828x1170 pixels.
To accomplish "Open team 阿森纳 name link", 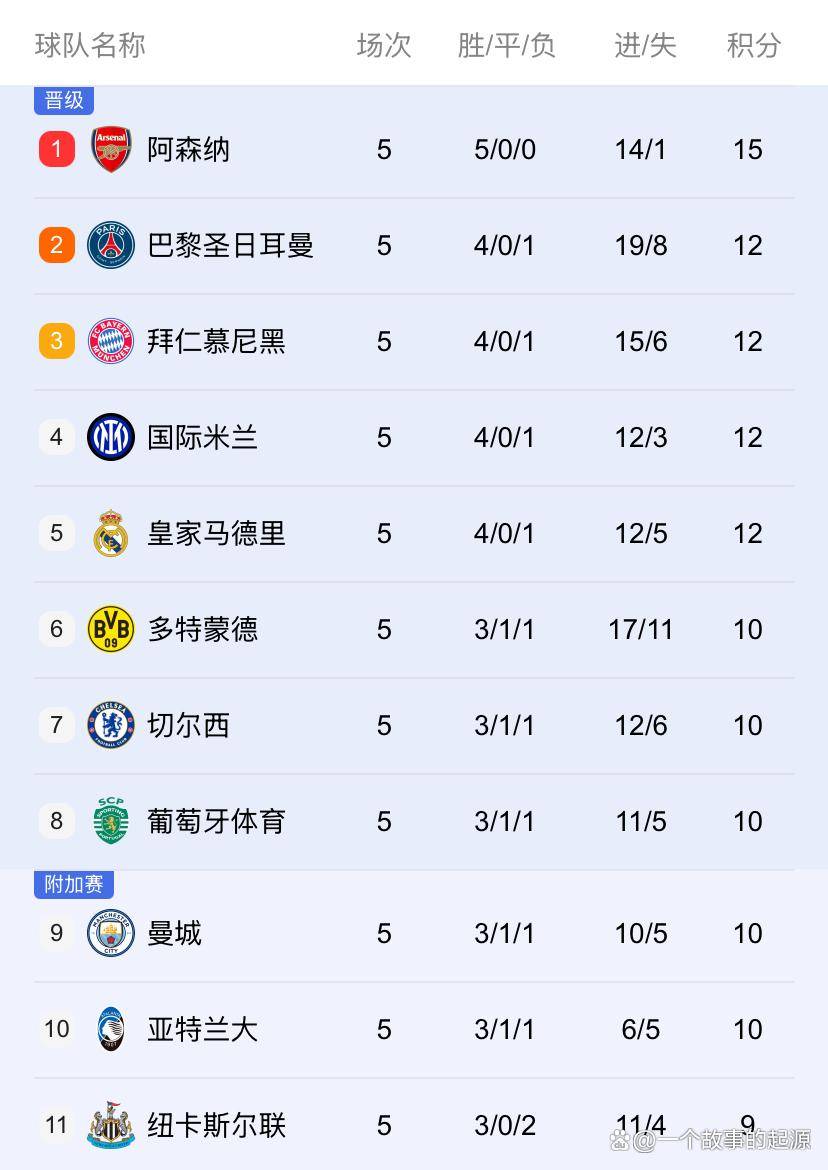I will [x=189, y=150].
